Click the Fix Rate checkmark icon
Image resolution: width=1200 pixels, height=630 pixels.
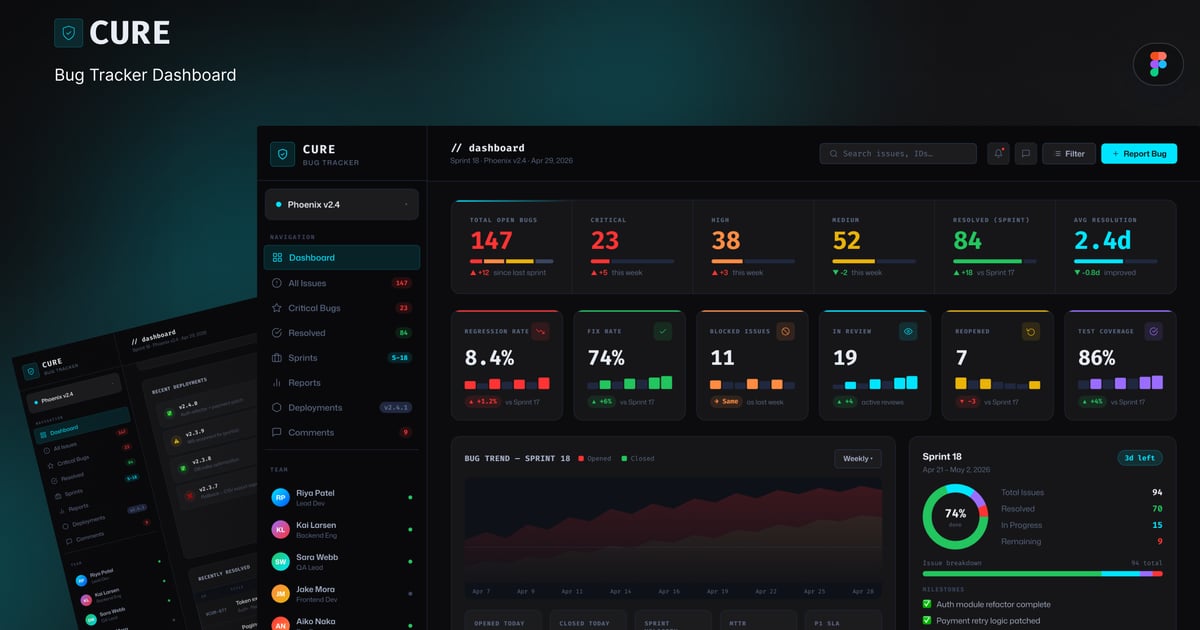coord(663,331)
